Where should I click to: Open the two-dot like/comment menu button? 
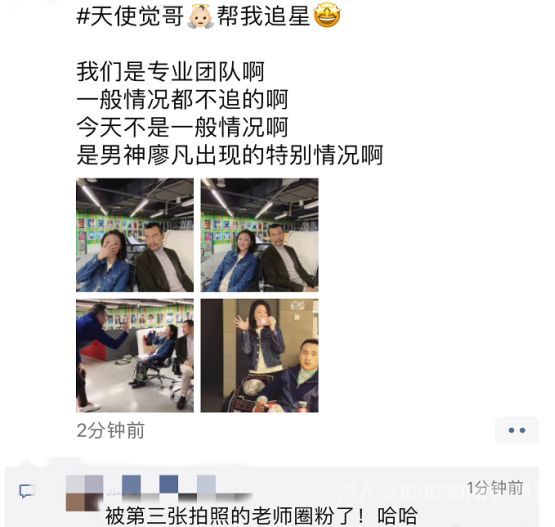(517, 430)
